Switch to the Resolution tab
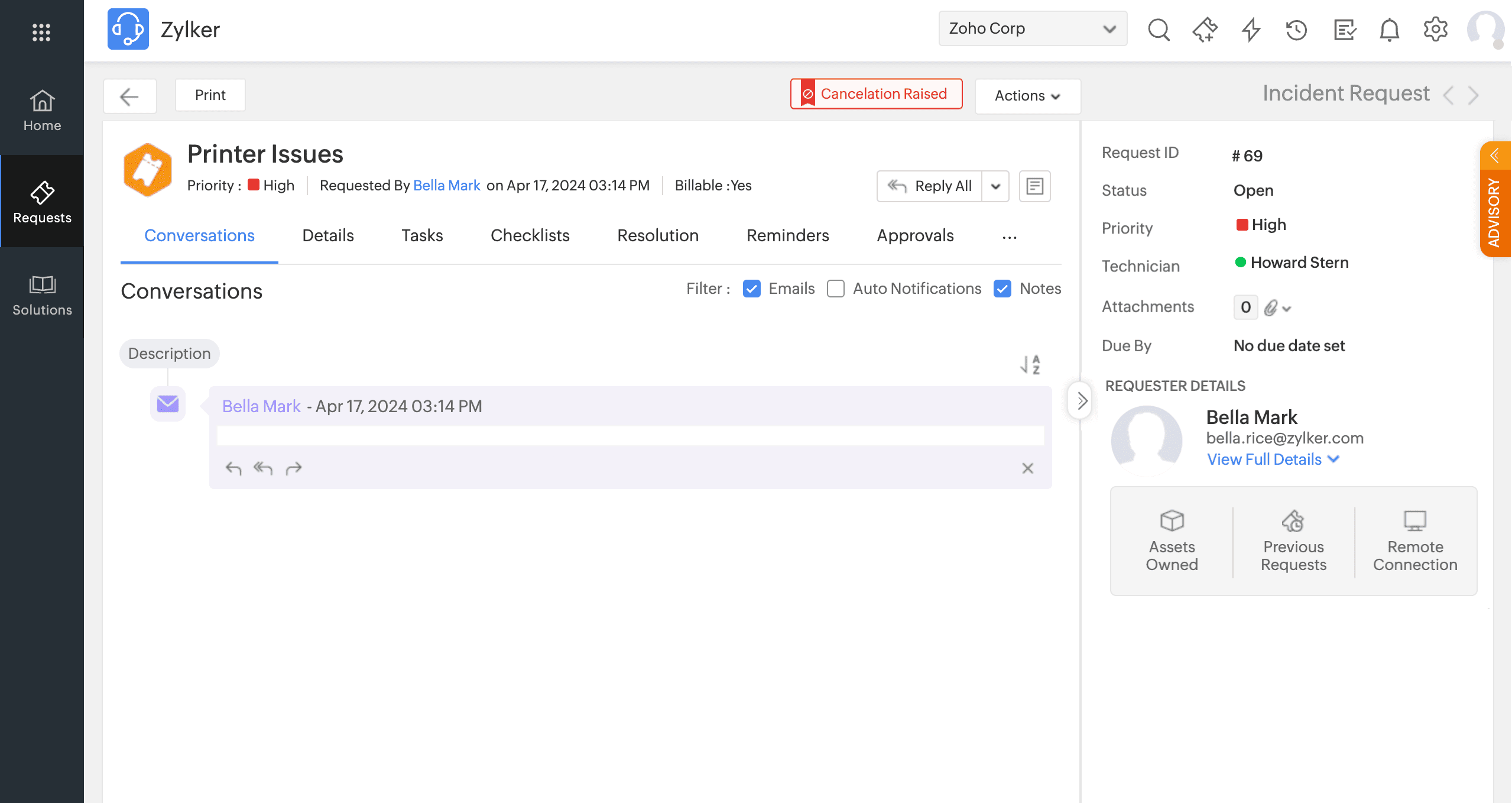The image size is (1512, 803). tap(657, 235)
